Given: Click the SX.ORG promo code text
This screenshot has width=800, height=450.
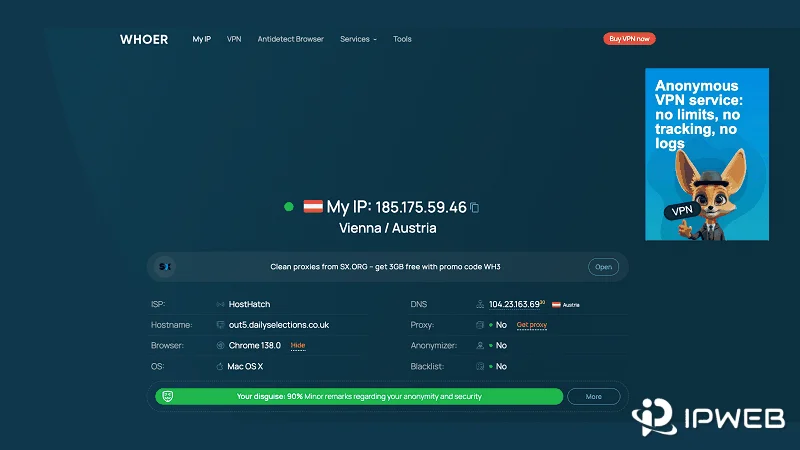Looking at the screenshot, I should [x=385, y=266].
